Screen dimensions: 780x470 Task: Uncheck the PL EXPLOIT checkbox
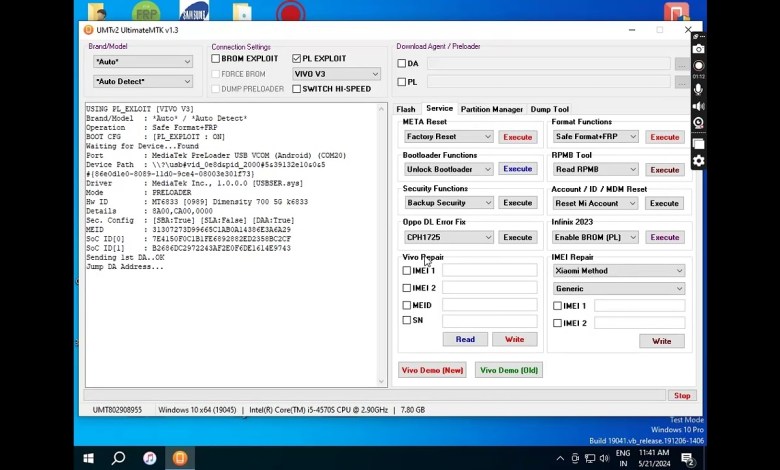[297, 59]
